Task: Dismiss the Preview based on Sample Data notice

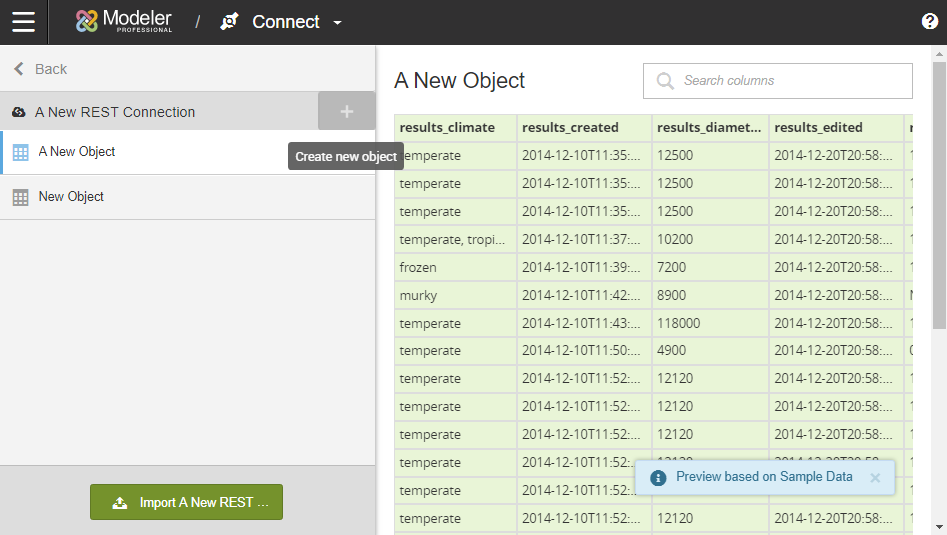Action: click(x=875, y=478)
